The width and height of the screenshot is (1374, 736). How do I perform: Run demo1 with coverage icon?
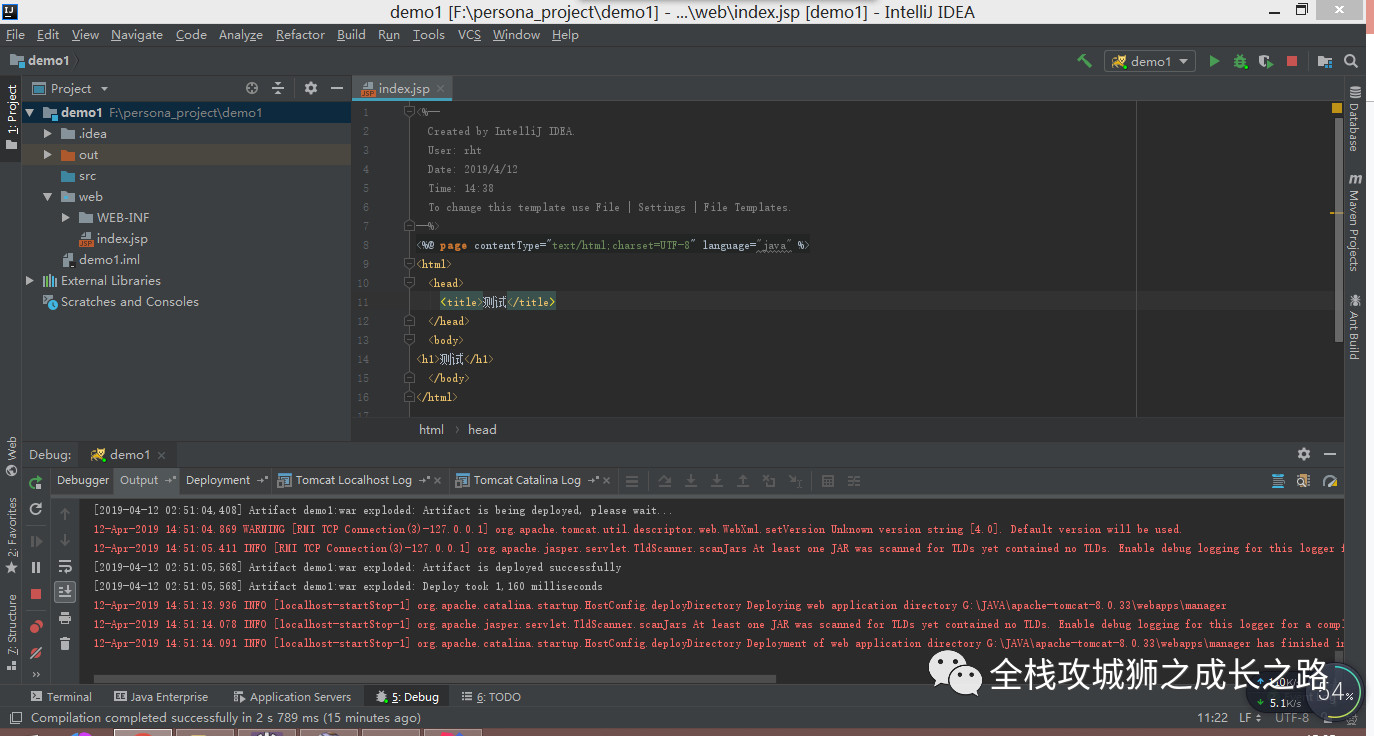[1266, 61]
